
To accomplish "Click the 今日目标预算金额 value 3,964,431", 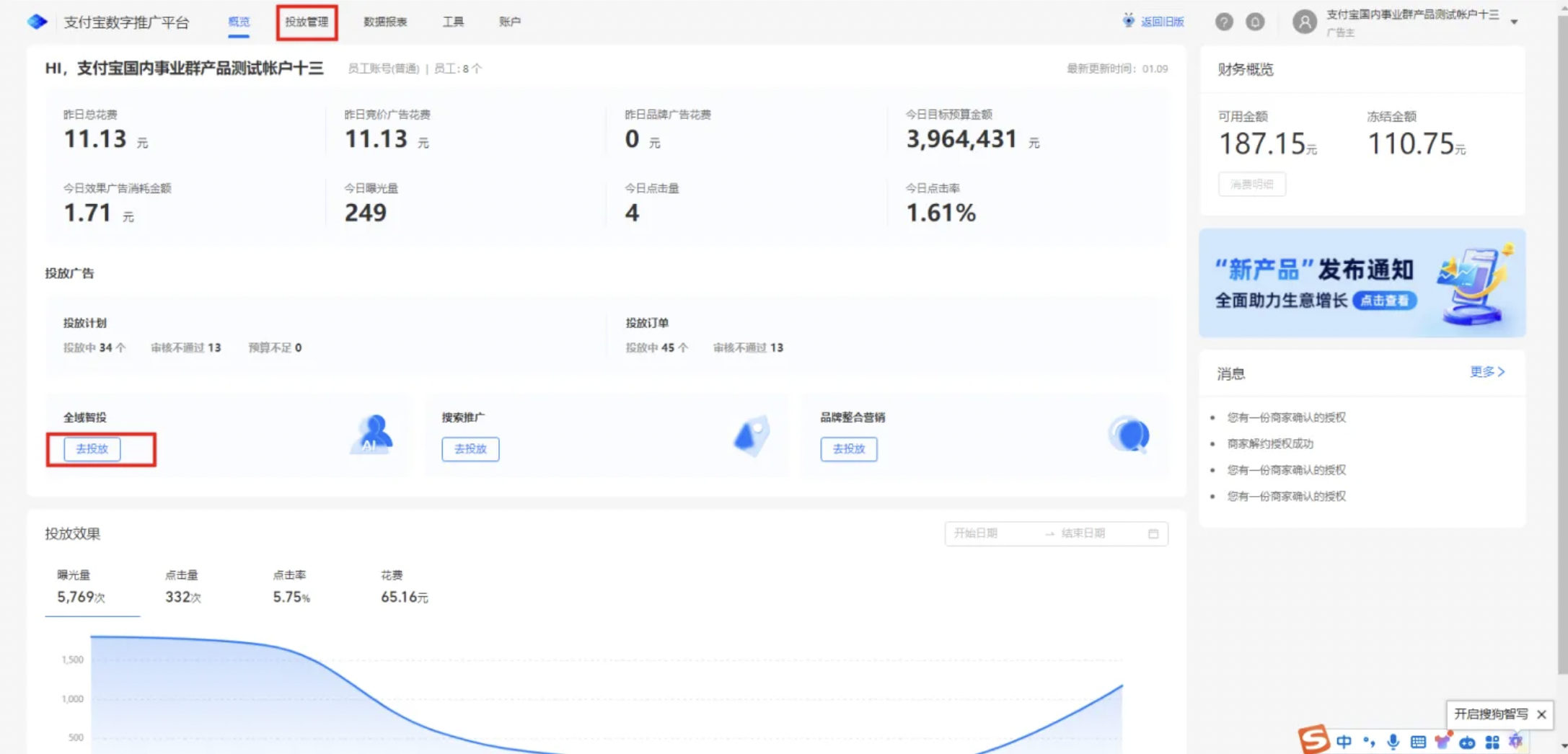I will coord(961,139).
